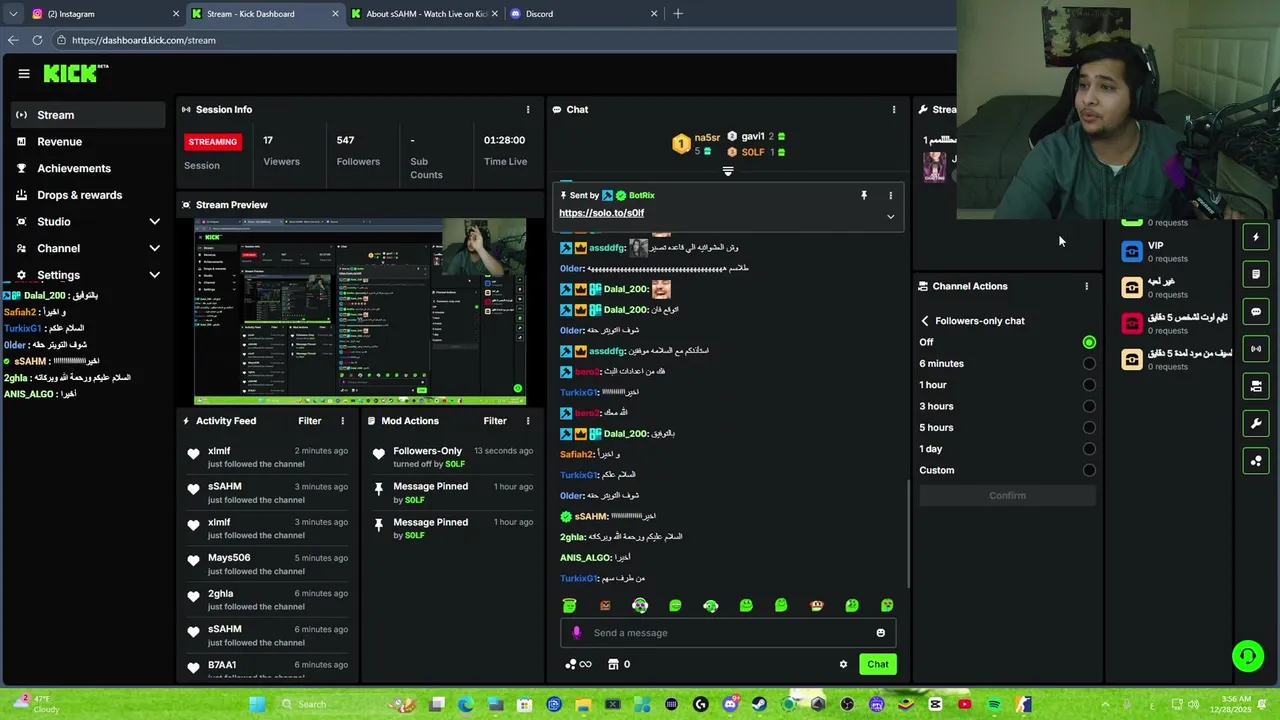Open Chat panel three-dot options menu
The height and width of the screenshot is (720, 1280).
point(894,110)
